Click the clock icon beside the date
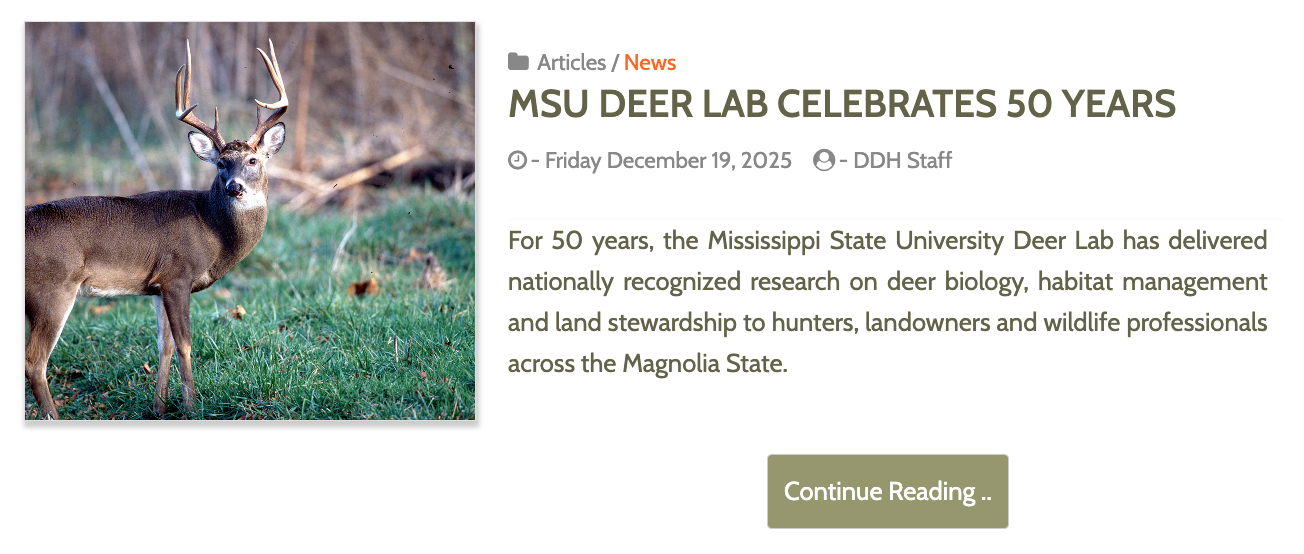The width and height of the screenshot is (1304, 554). point(517,160)
